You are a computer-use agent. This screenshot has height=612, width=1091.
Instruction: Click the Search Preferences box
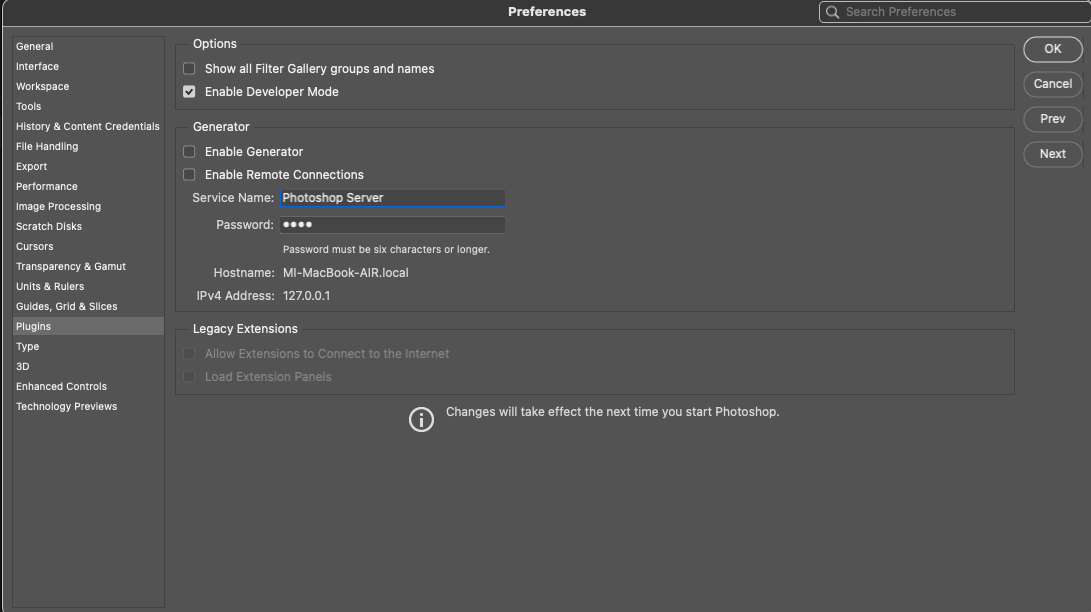point(950,11)
